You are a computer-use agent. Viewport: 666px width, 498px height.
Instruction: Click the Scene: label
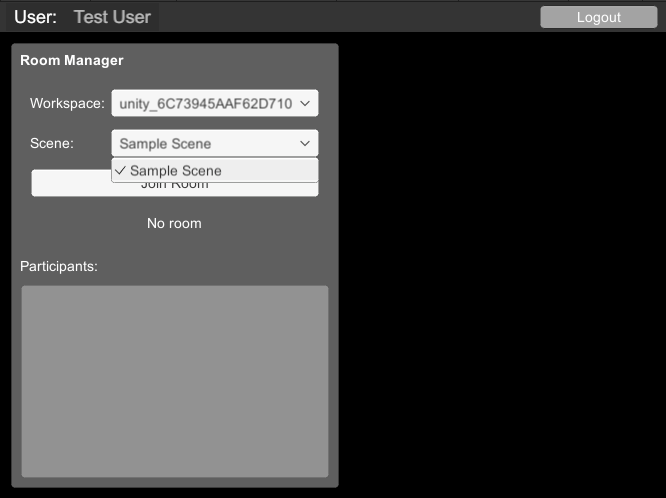point(52,143)
